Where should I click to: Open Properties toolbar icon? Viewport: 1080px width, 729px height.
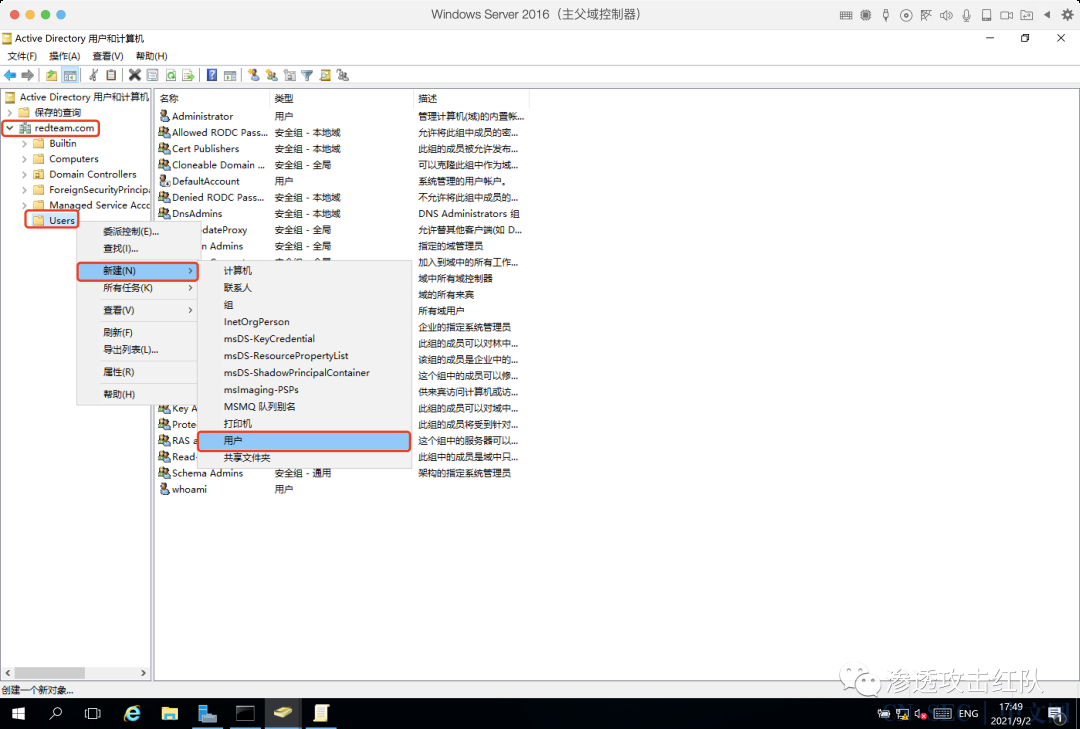pos(153,75)
